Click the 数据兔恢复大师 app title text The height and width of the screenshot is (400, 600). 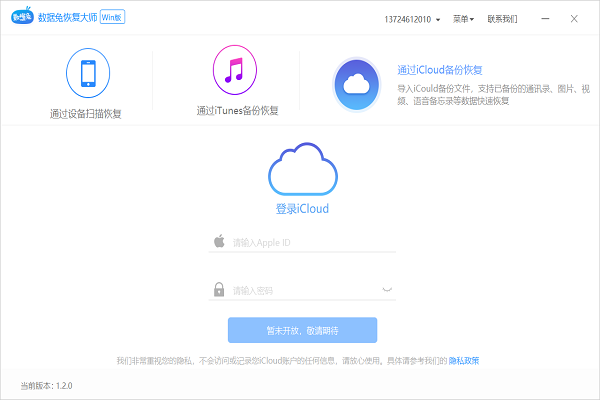(67, 17)
